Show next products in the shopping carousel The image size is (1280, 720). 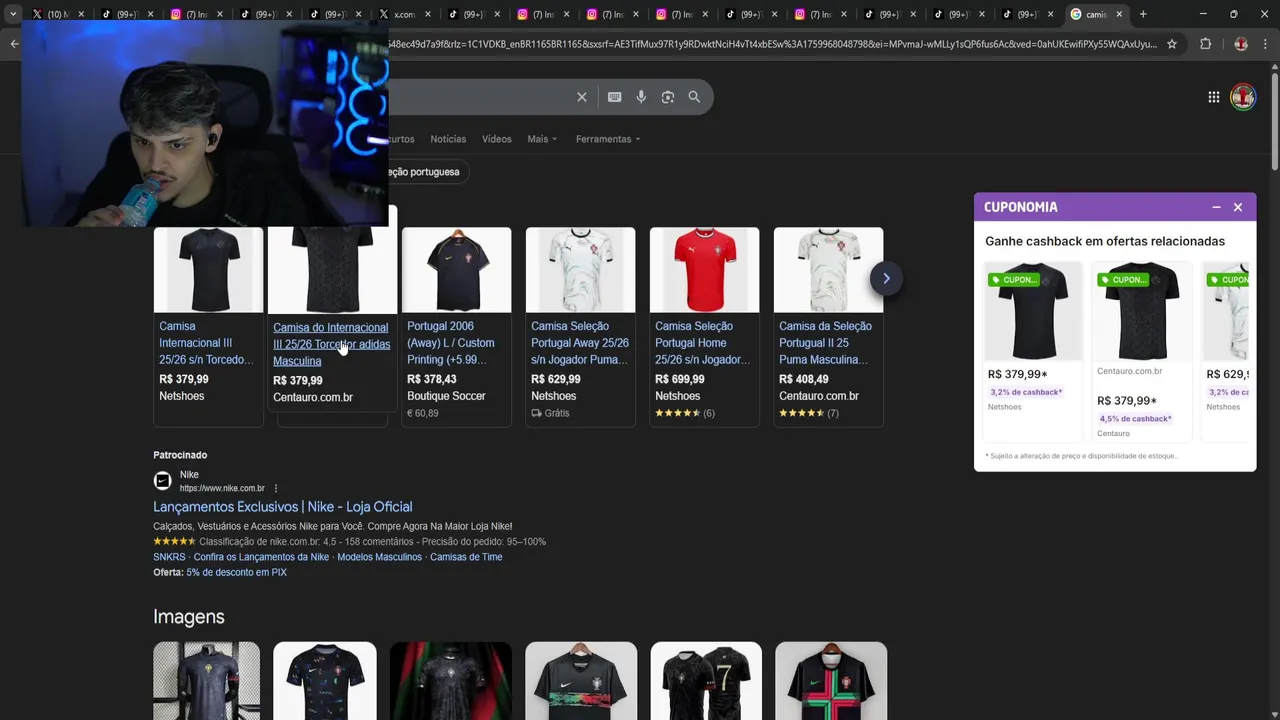click(x=886, y=278)
